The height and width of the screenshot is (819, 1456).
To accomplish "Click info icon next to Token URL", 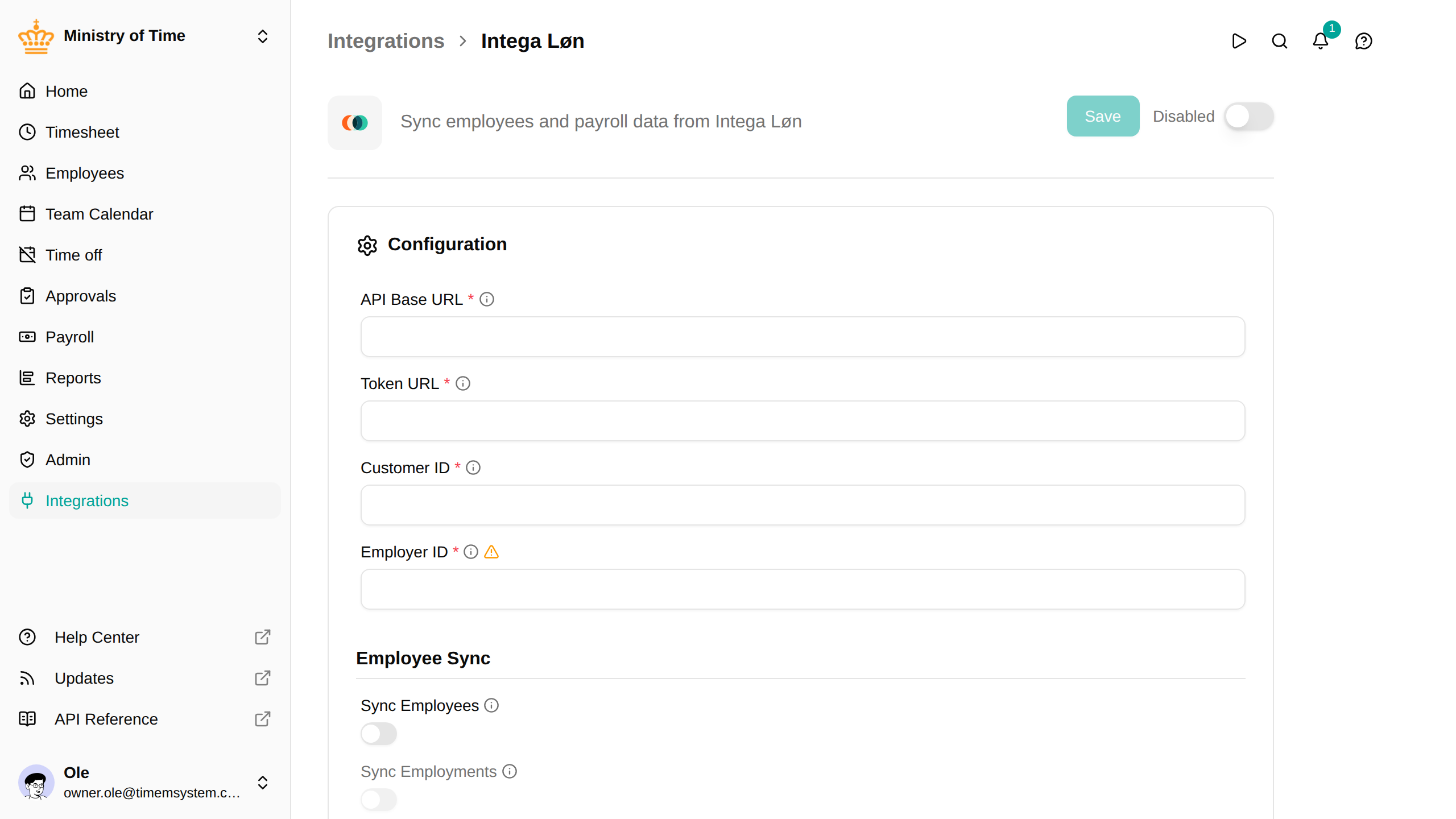I will pyautogui.click(x=463, y=383).
